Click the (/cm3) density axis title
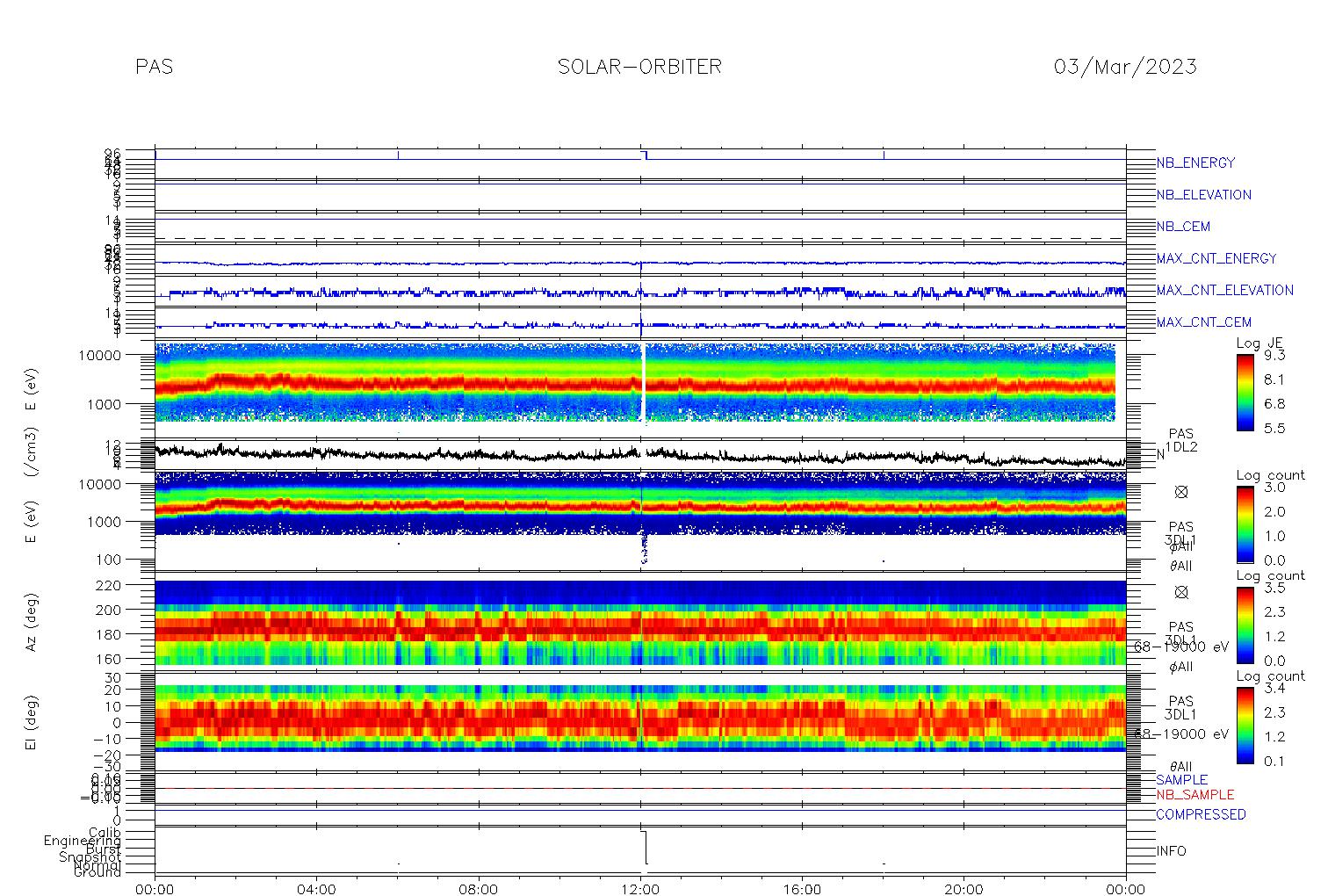This screenshot has height=896, width=1328. (32, 452)
